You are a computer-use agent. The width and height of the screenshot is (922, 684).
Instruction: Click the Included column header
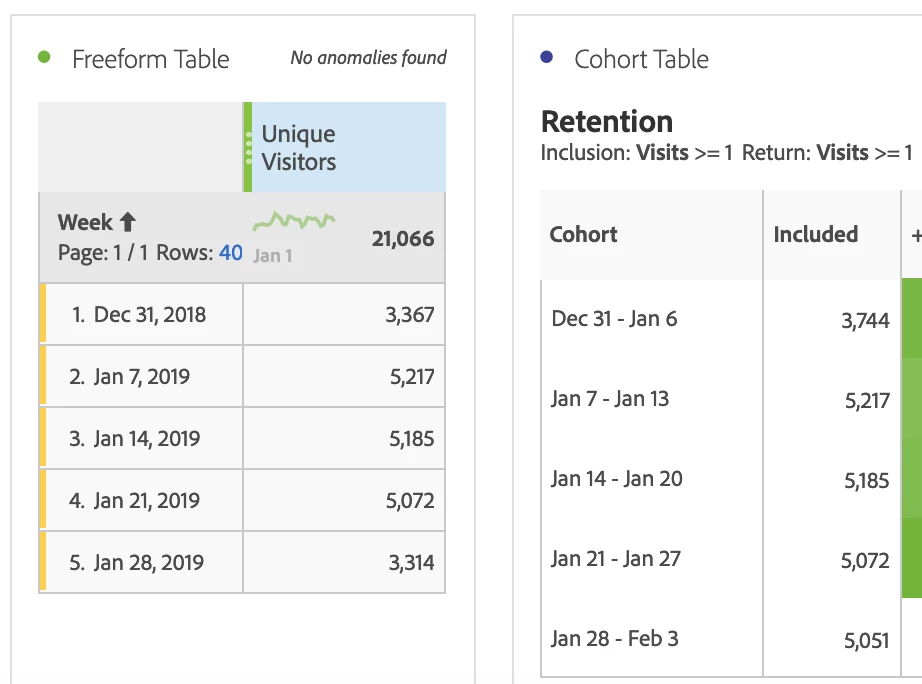(815, 235)
